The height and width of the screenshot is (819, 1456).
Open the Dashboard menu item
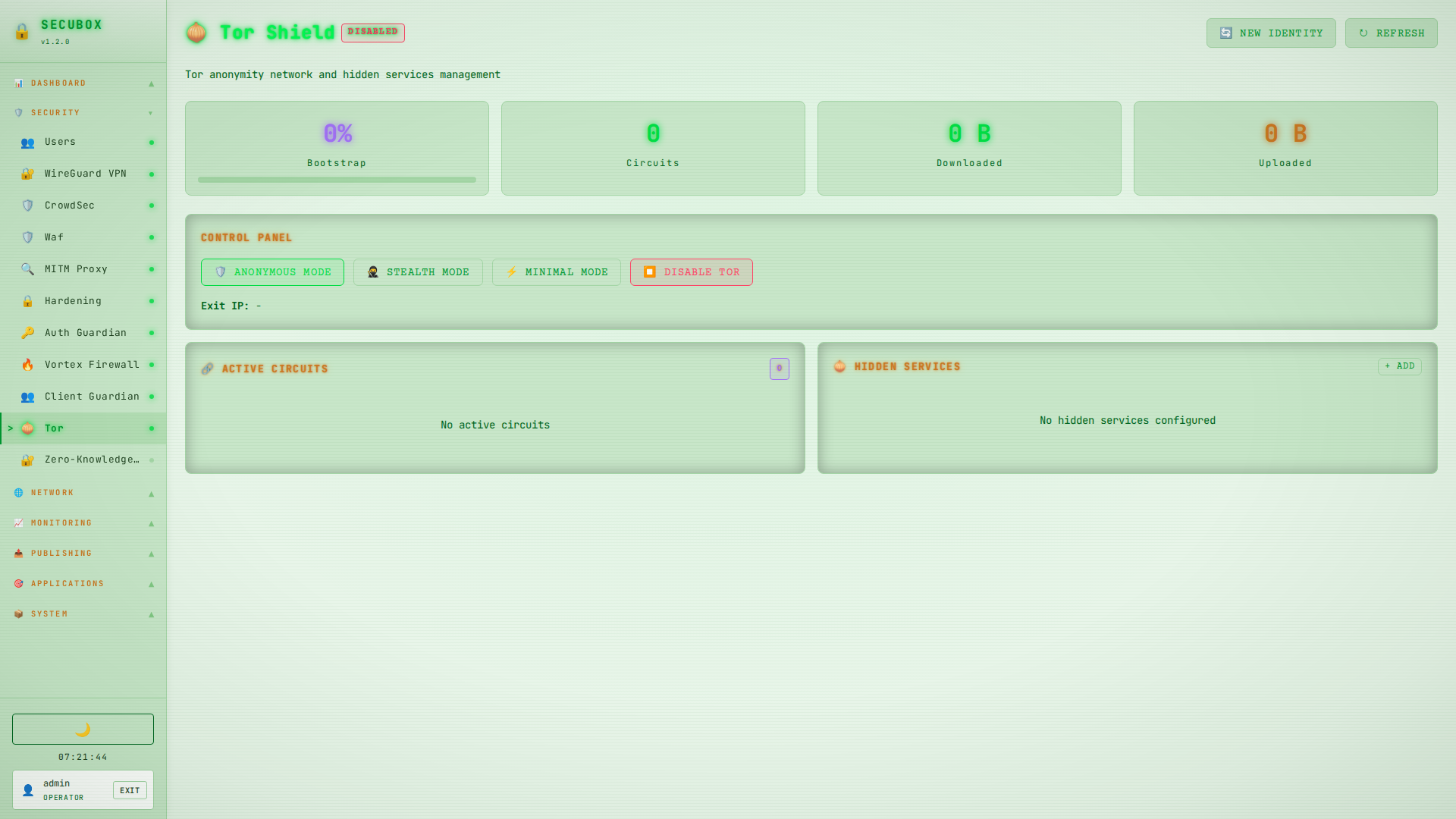pyautogui.click(x=82, y=83)
